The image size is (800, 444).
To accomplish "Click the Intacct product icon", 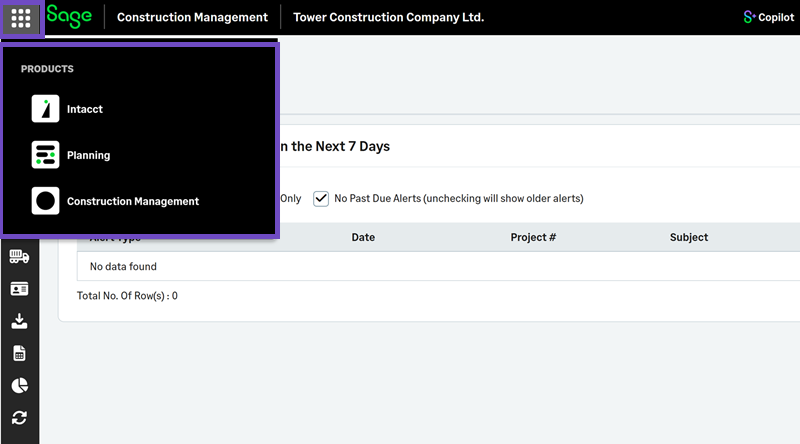I will pyautogui.click(x=46, y=109).
